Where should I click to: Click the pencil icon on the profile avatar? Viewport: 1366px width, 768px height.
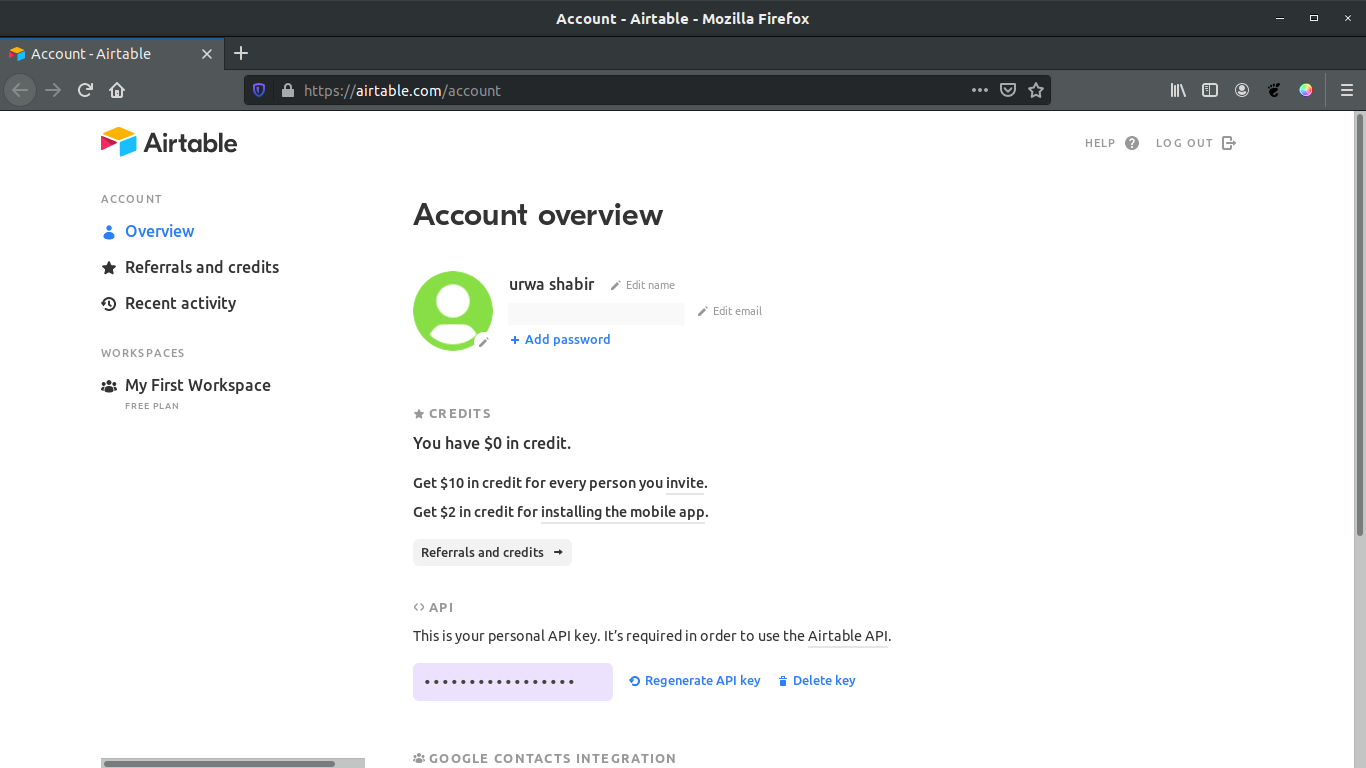[x=483, y=342]
